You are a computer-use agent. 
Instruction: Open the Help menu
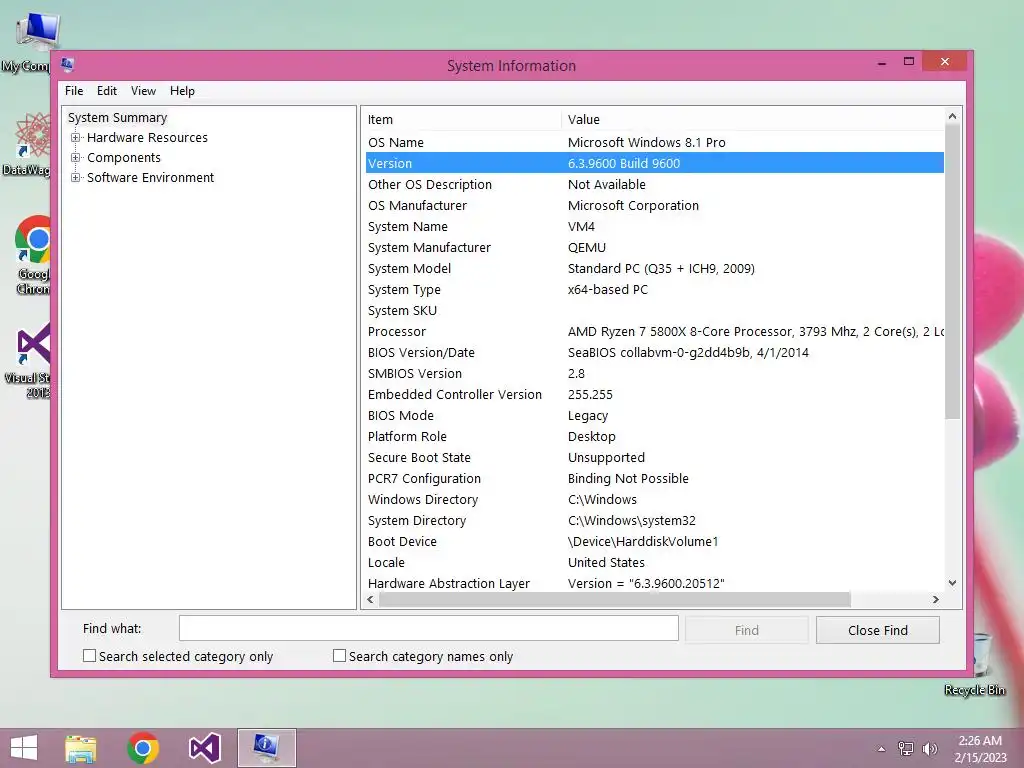(x=182, y=91)
